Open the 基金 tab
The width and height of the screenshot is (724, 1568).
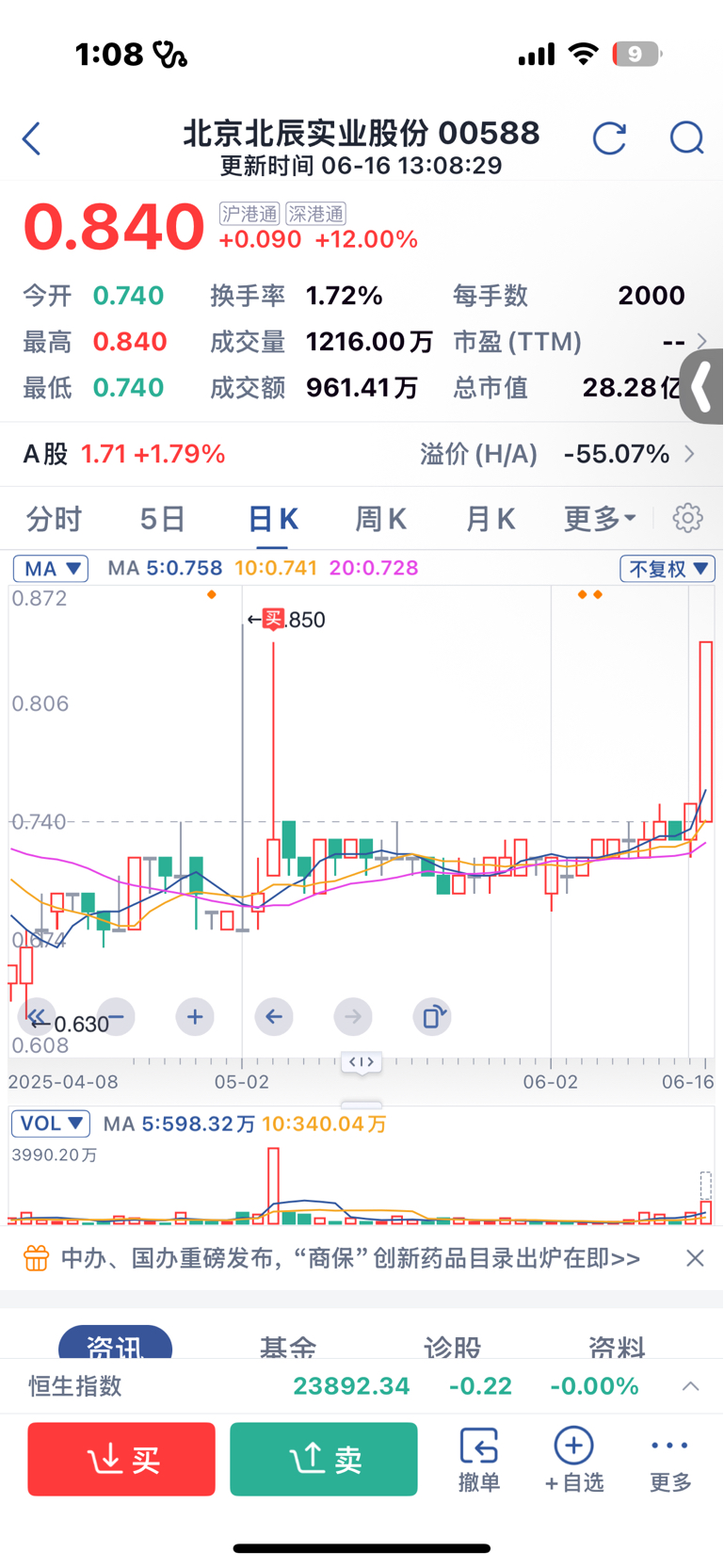[x=287, y=1347]
